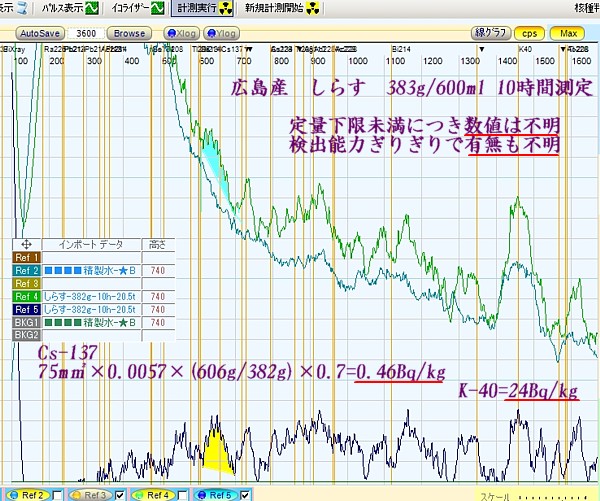Image resolution: width=600 pixels, height=501 pixels.
Task: Select the olive Ref 3 label
Action: coord(26,283)
